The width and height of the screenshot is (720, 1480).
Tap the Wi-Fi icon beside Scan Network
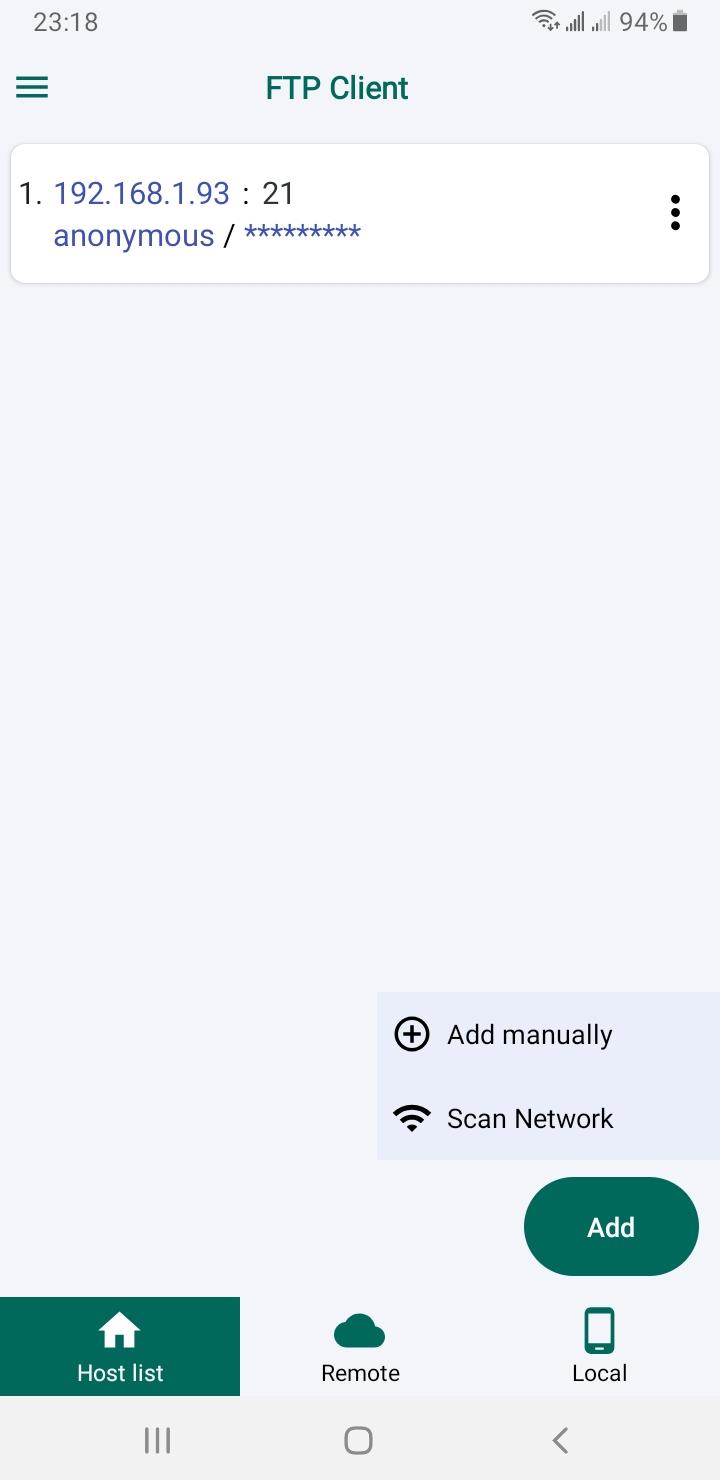click(x=412, y=1118)
